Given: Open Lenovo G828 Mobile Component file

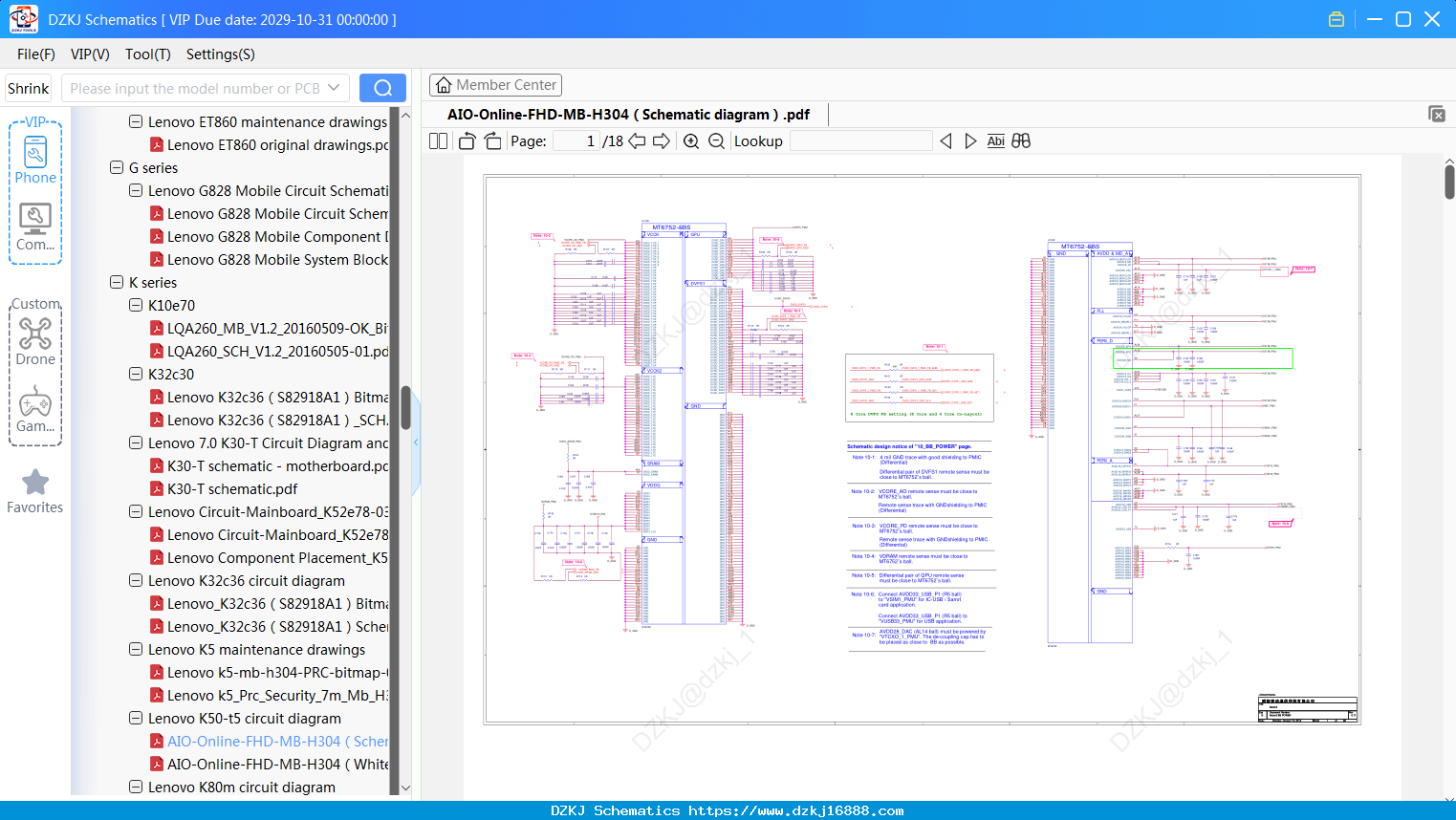Looking at the screenshot, I should pos(270,236).
